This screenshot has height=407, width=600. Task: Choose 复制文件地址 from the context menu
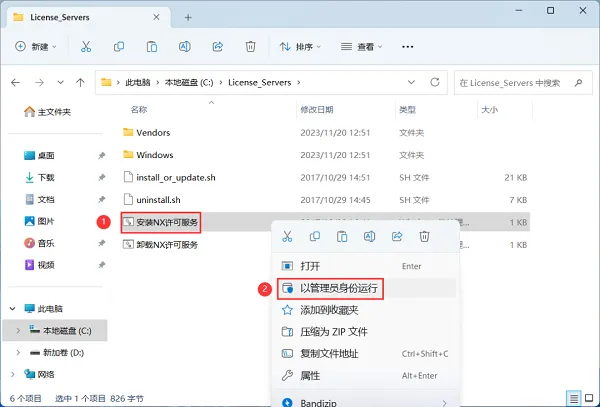(x=365, y=354)
